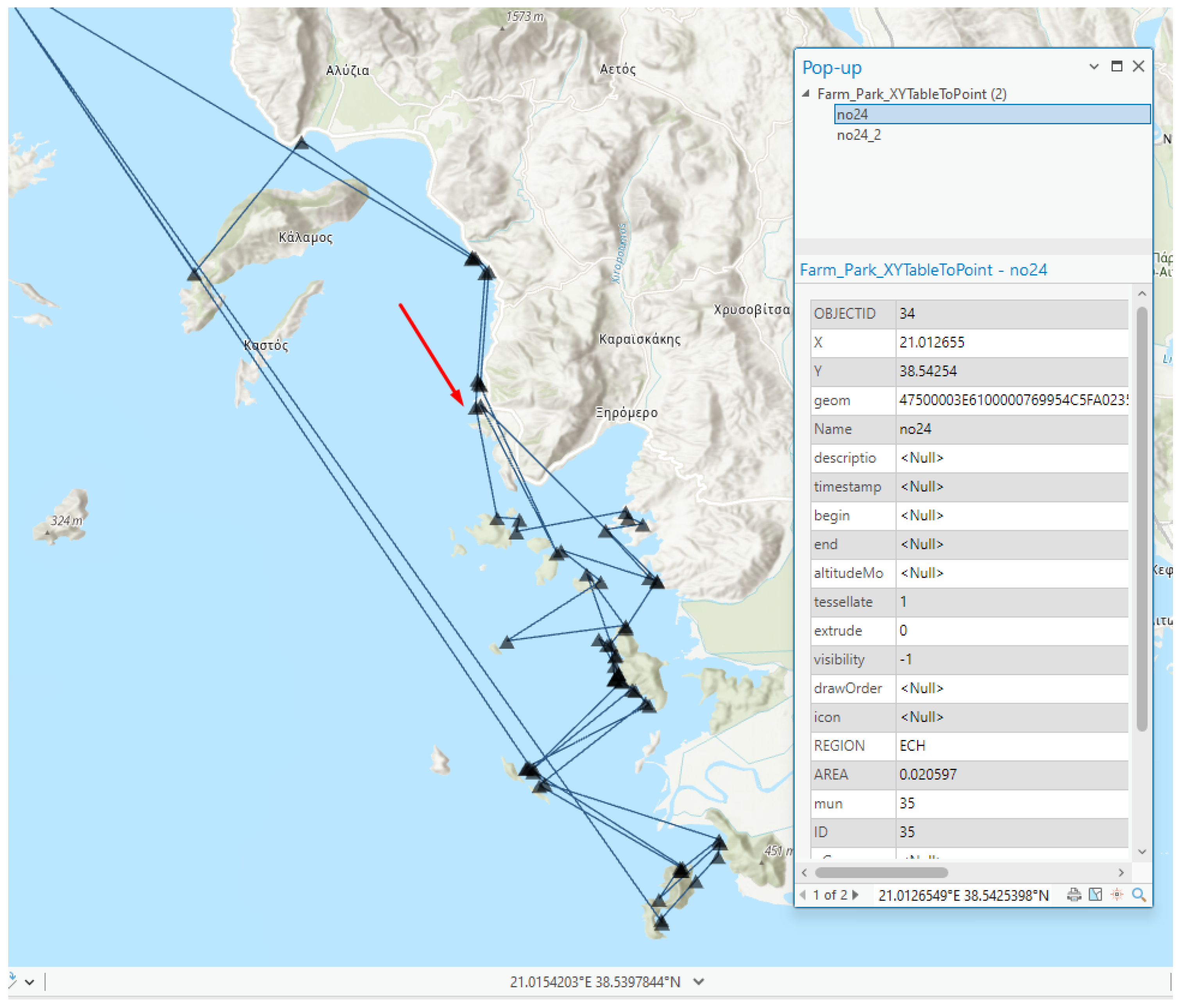Viewport: 1180px width, 1008px height.
Task: Open the snapping dropdown in the status bar
Action: 30,982
